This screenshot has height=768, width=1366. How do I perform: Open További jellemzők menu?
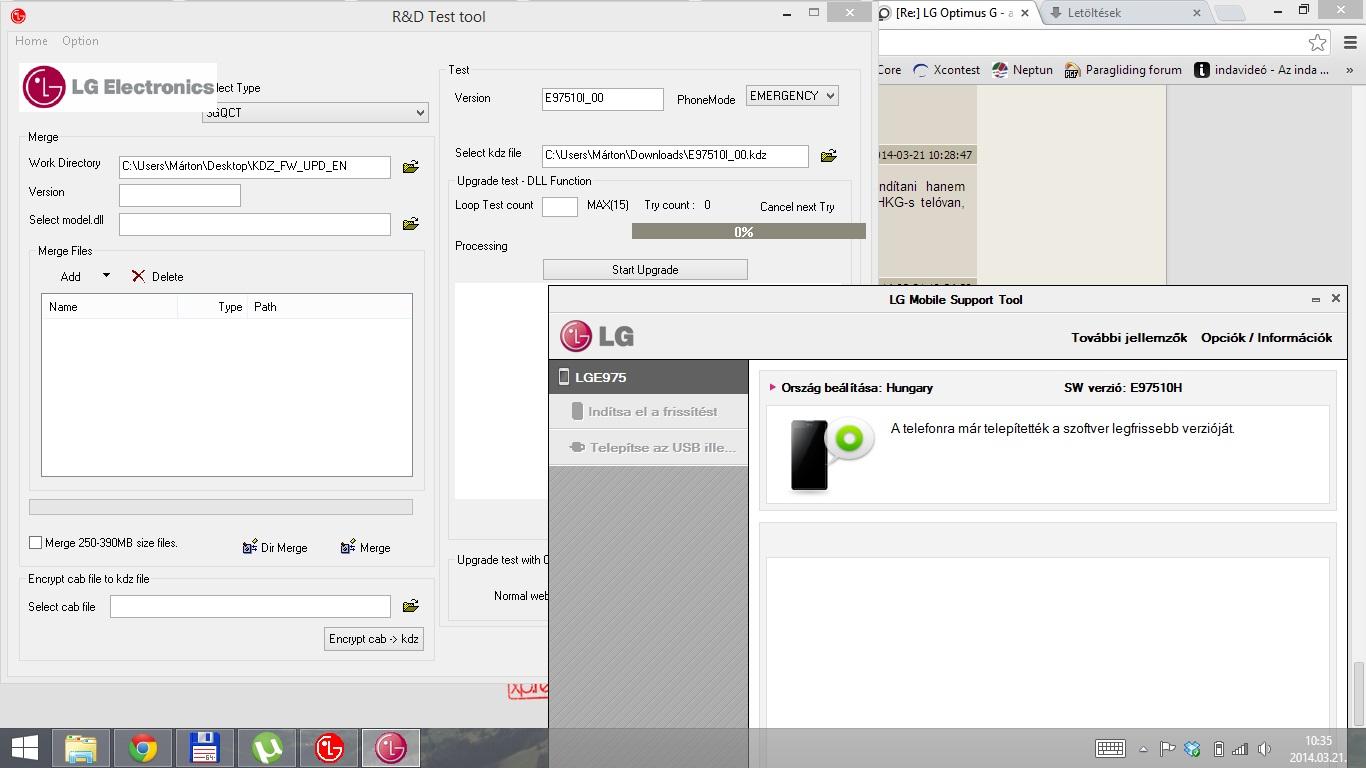[1129, 338]
